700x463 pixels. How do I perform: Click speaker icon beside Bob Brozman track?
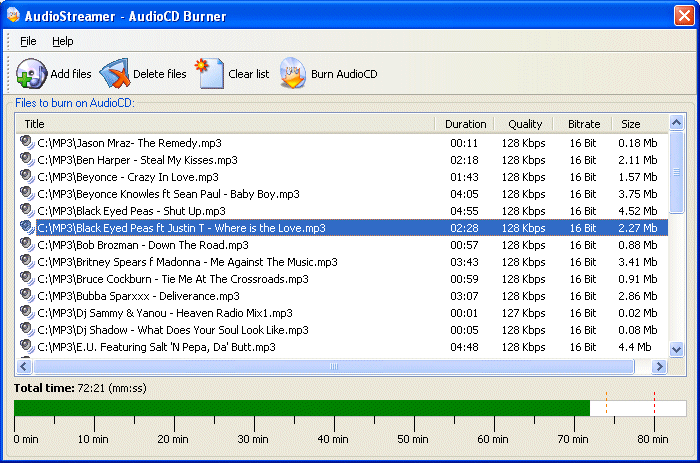tap(27, 245)
